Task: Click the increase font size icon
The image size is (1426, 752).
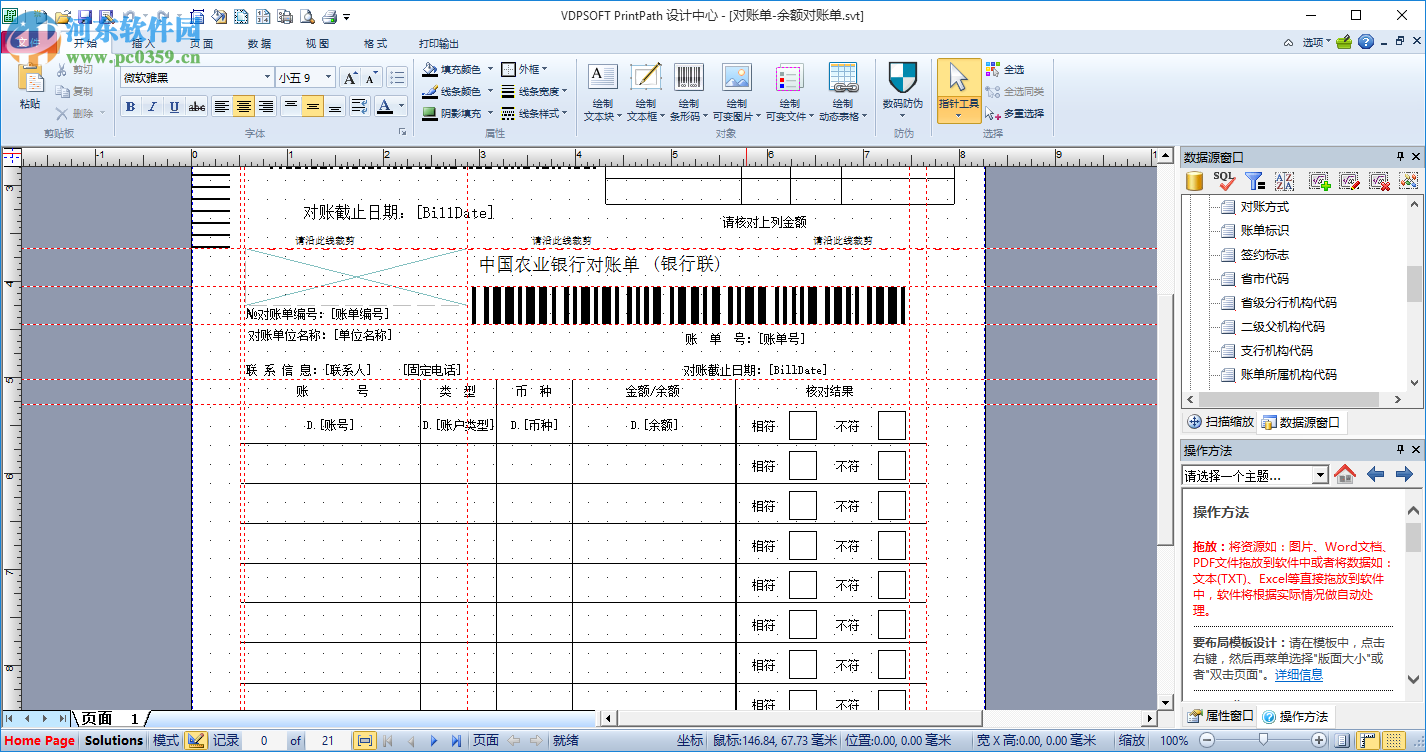Action: pos(350,78)
